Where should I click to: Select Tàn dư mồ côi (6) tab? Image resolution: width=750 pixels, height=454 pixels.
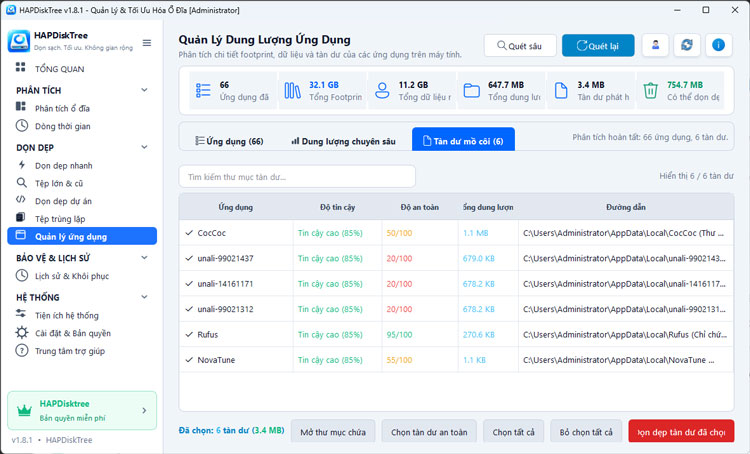[x=463, y=140]
